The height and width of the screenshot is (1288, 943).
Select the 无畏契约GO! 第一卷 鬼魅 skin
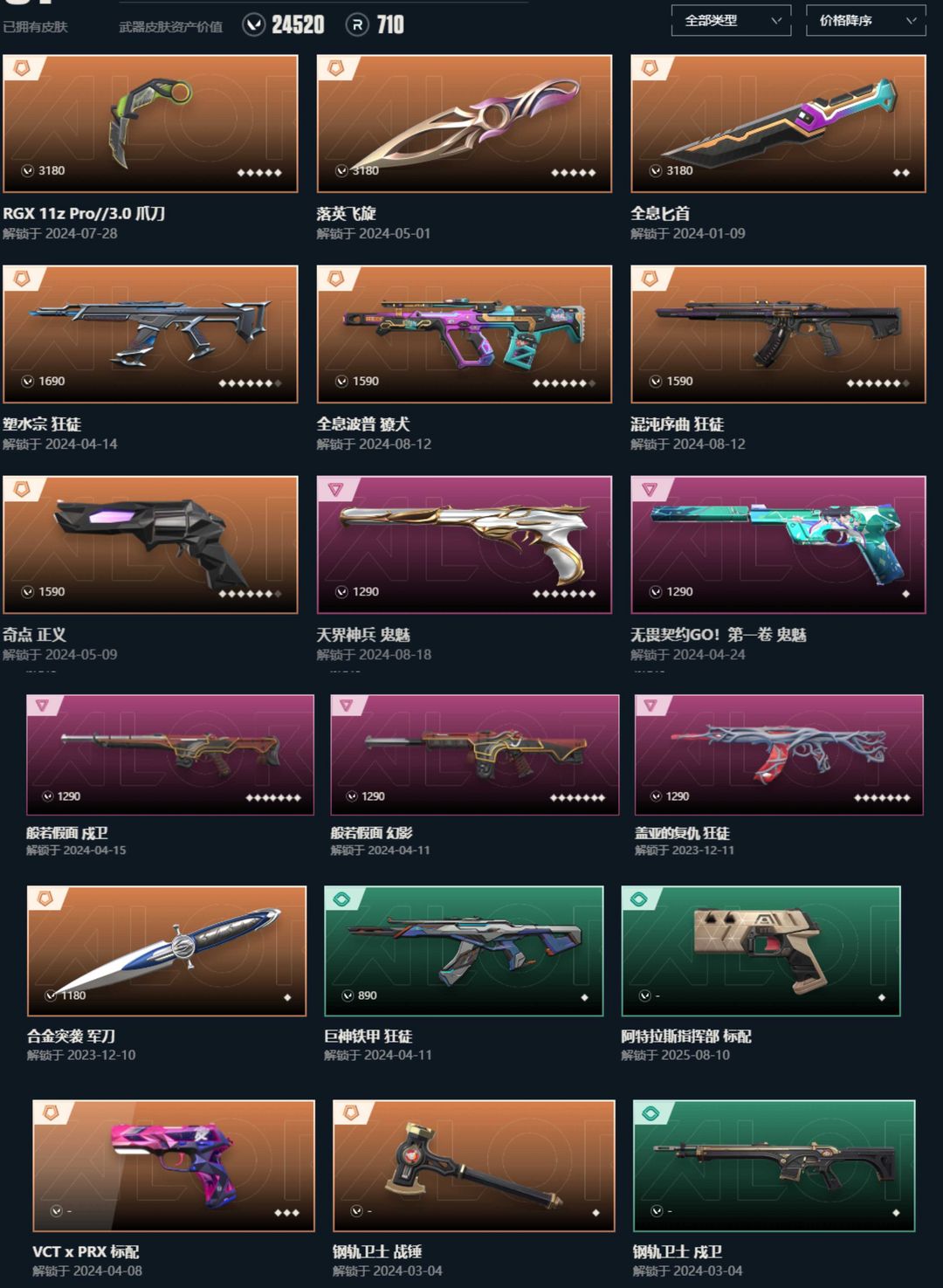point(778,545)
